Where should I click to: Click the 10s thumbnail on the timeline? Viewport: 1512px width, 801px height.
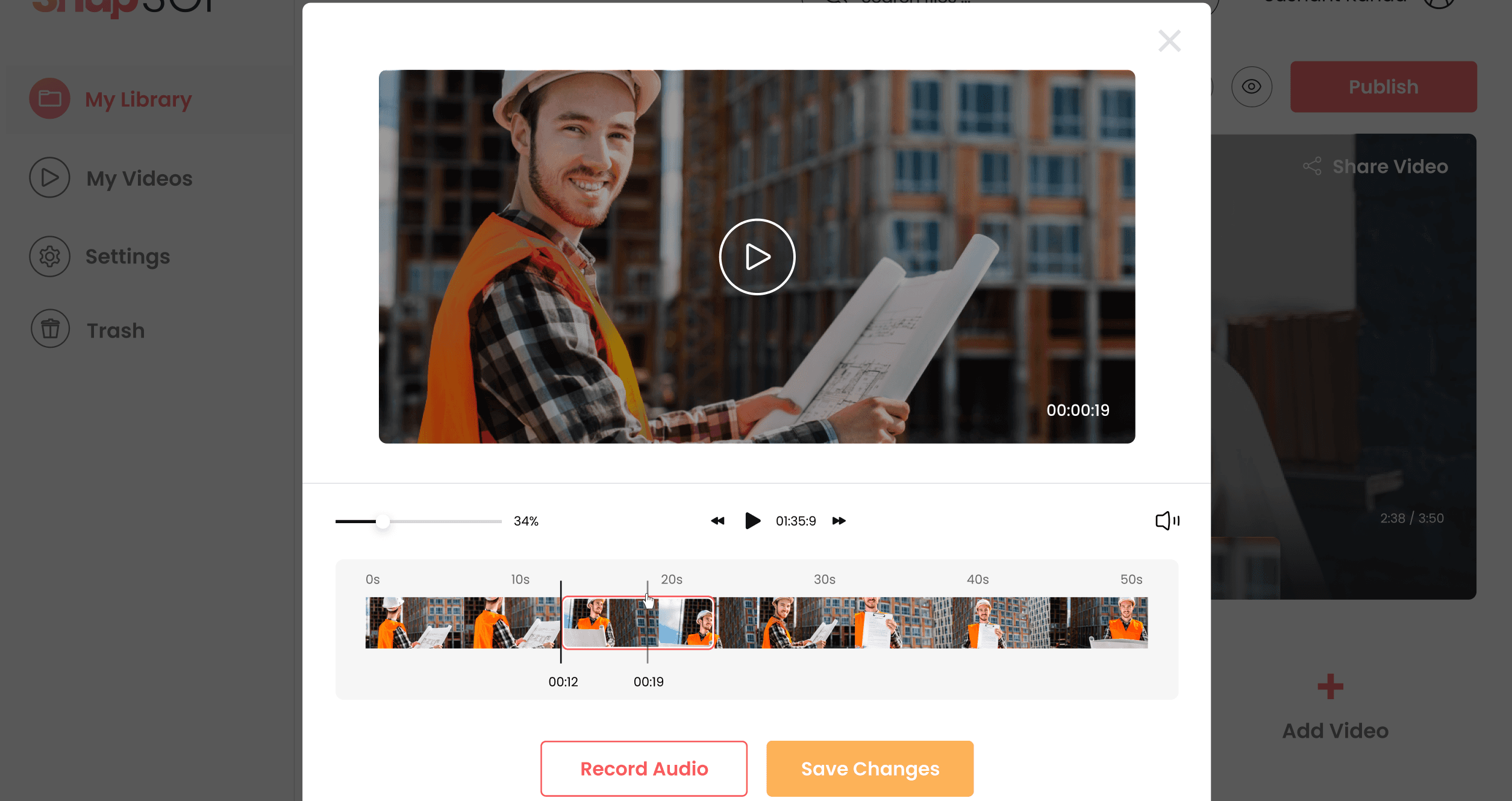point(520,624)
